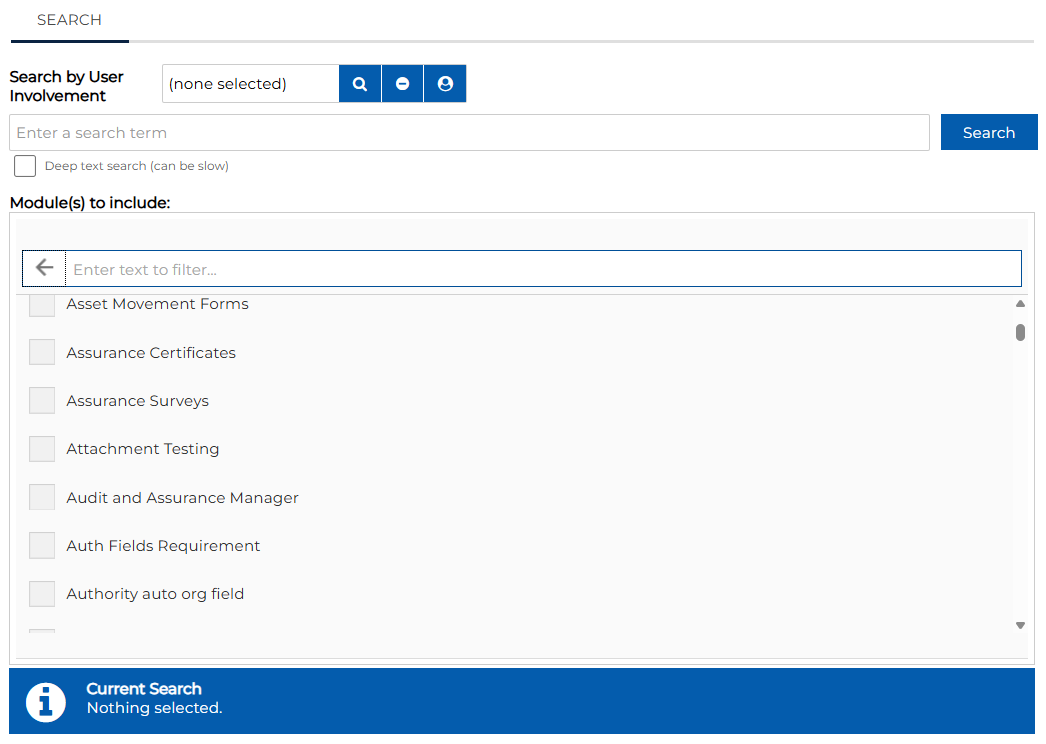Check the Auth Fields Requirement box

coord(42,545)
